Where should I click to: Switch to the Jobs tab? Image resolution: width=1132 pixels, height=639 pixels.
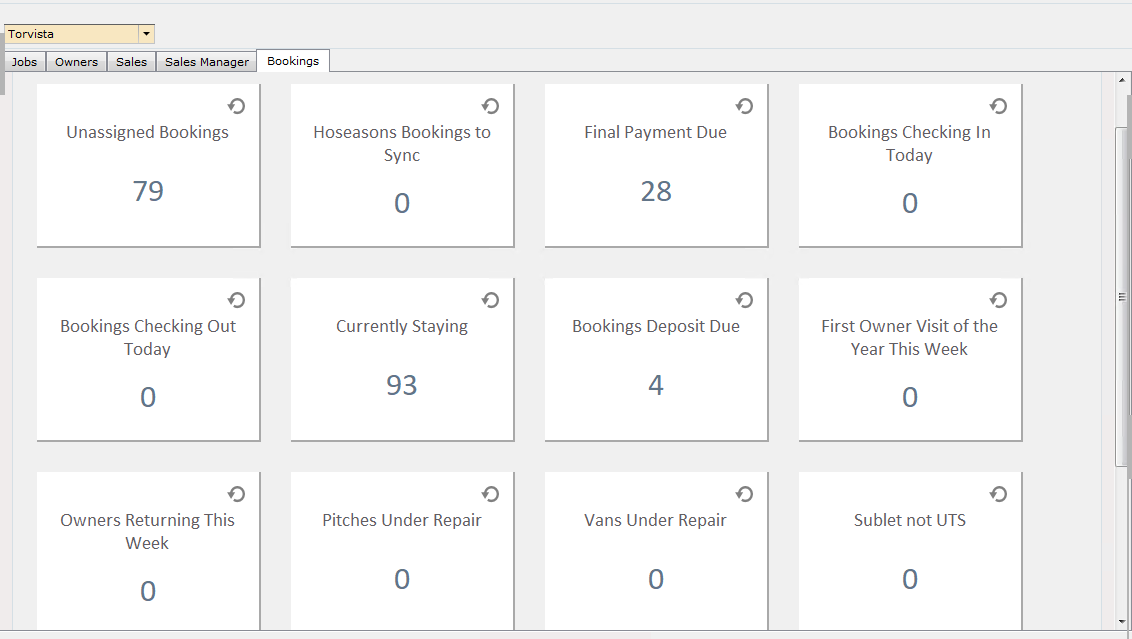pyautogui.click(x=25, y=62)
